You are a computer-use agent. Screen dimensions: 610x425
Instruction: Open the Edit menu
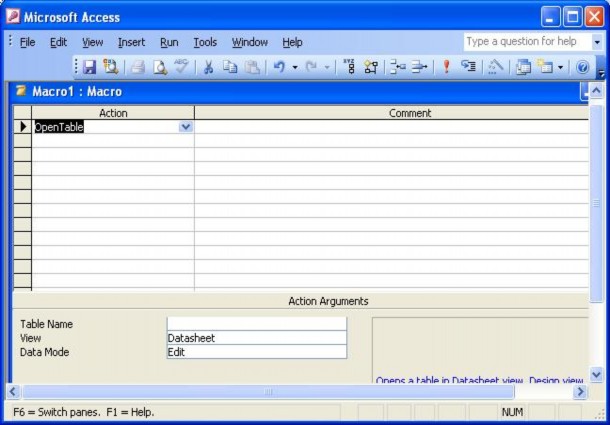[58, 42]
